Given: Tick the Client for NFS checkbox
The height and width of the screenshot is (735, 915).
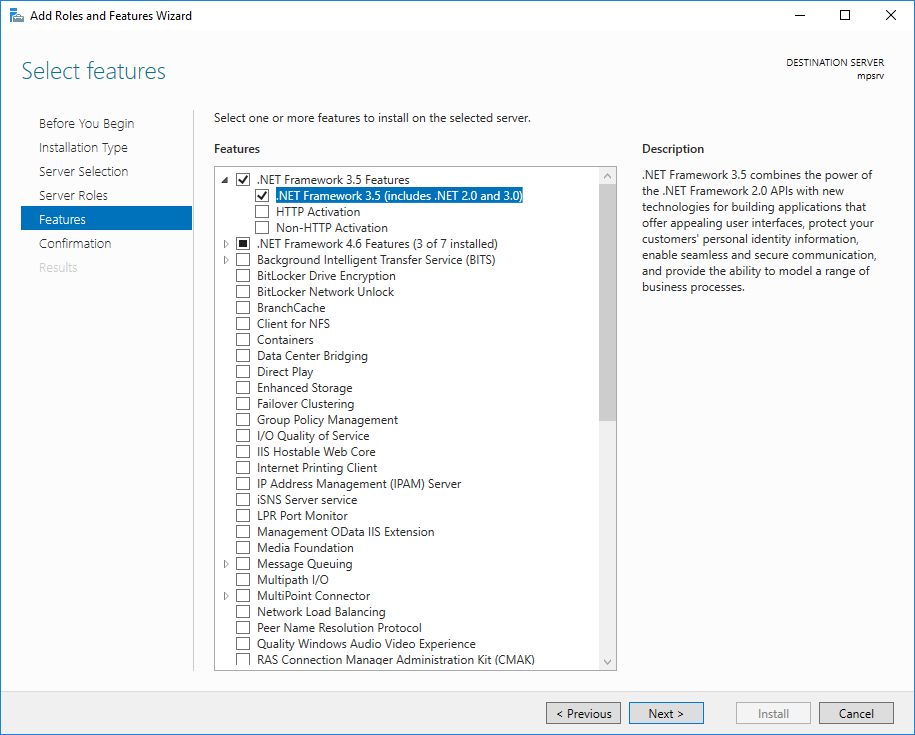Looking at the screenshot, I should tap(243, 324).
